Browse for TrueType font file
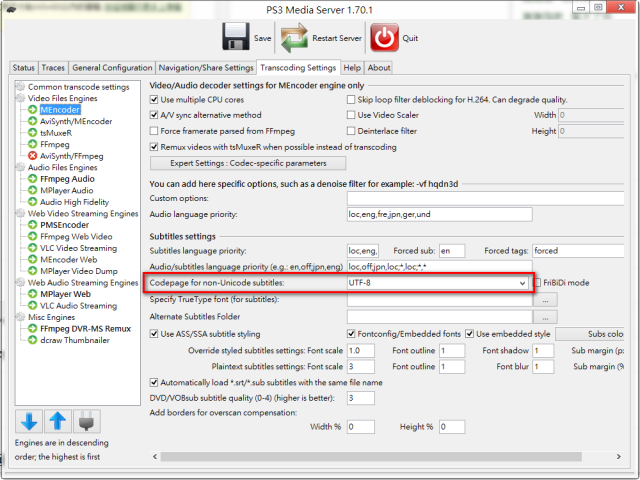Image resolution: width=640 pixels, height=480 pixels. click(x=545, y=300)
